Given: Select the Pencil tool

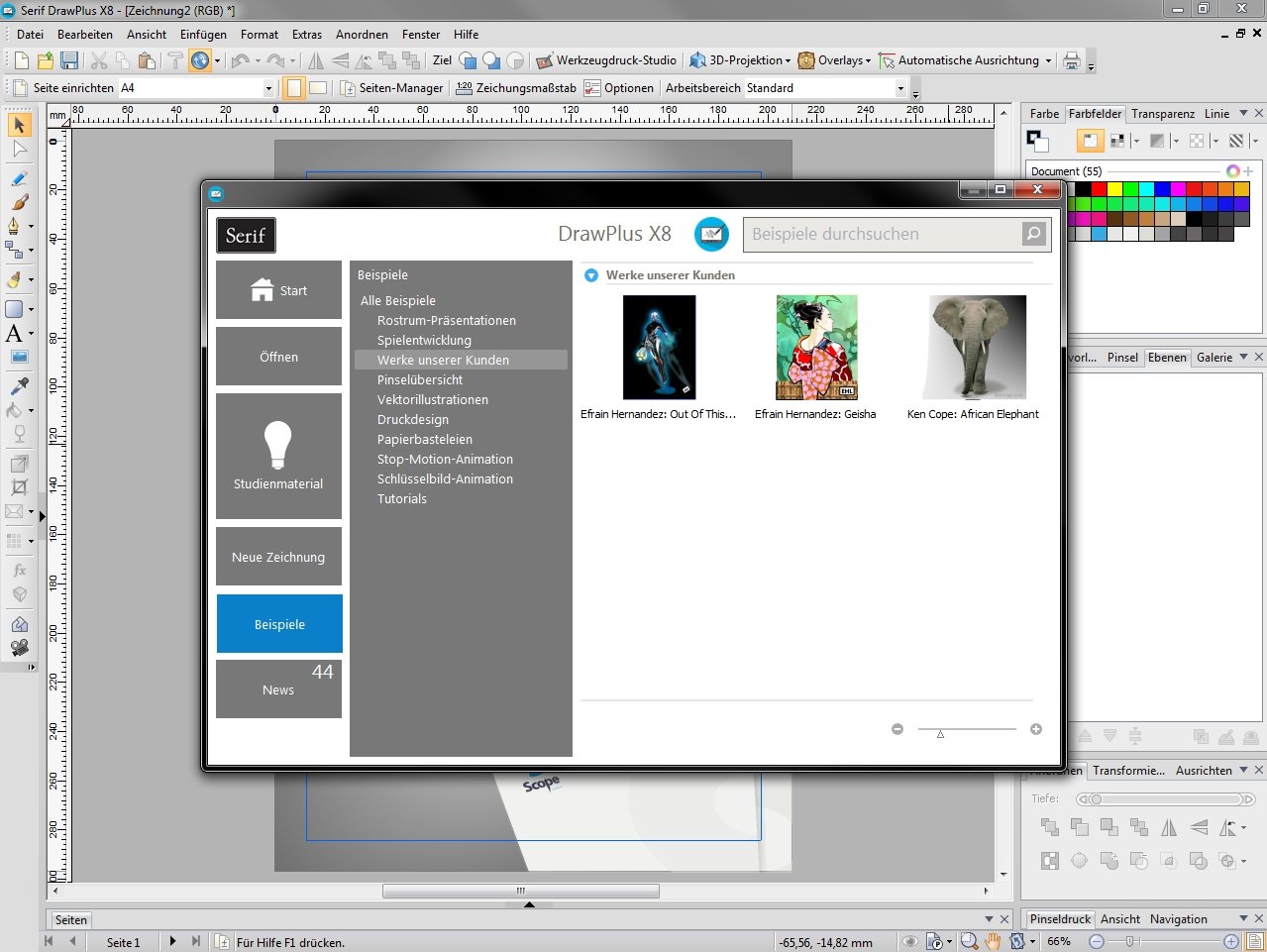Looking at the screenshot, I should (19, 178).
